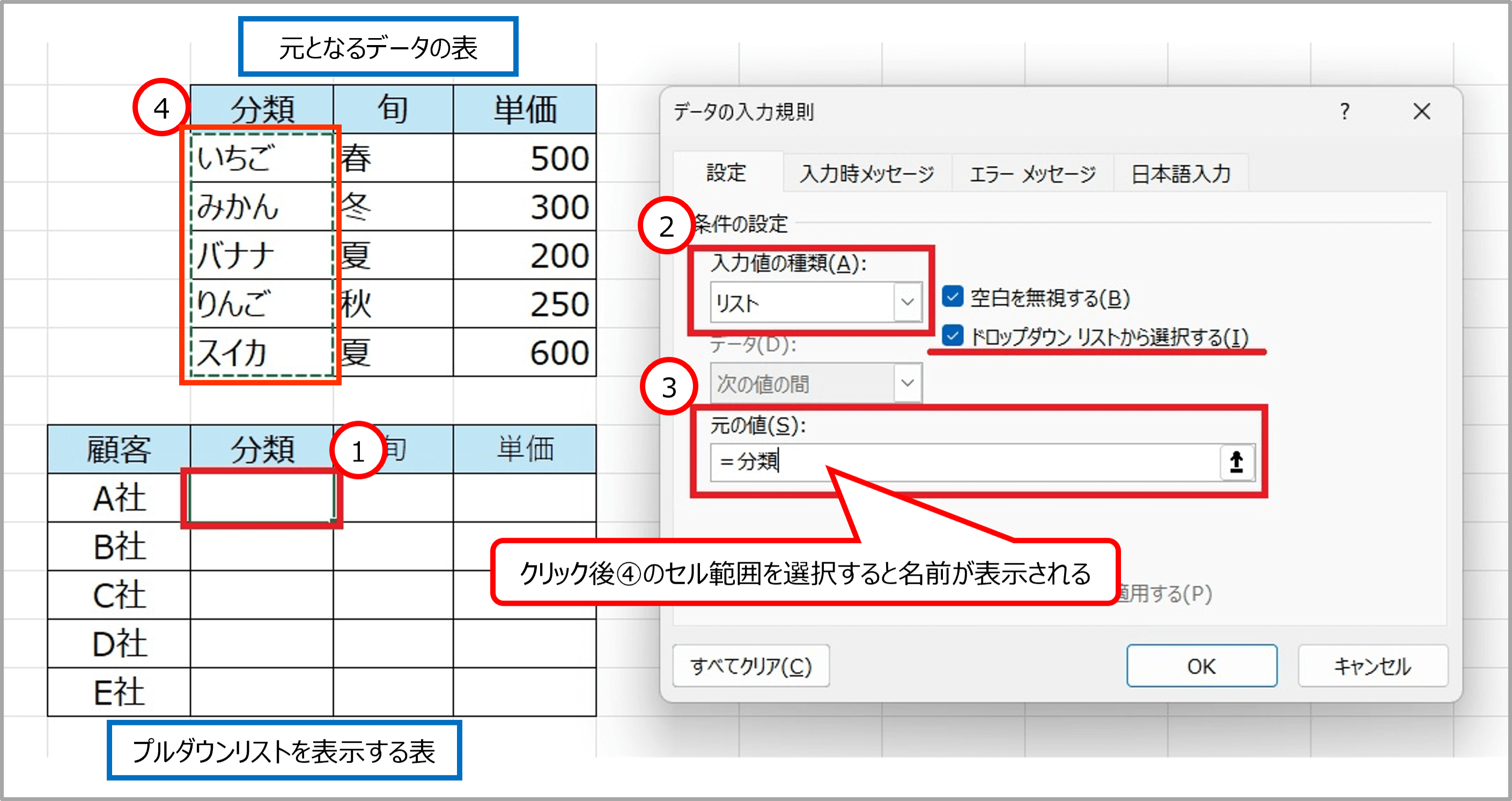Switch to the 入力時メッセージ tab
The width and height of the screenshot is (1512, 801).
866,174
